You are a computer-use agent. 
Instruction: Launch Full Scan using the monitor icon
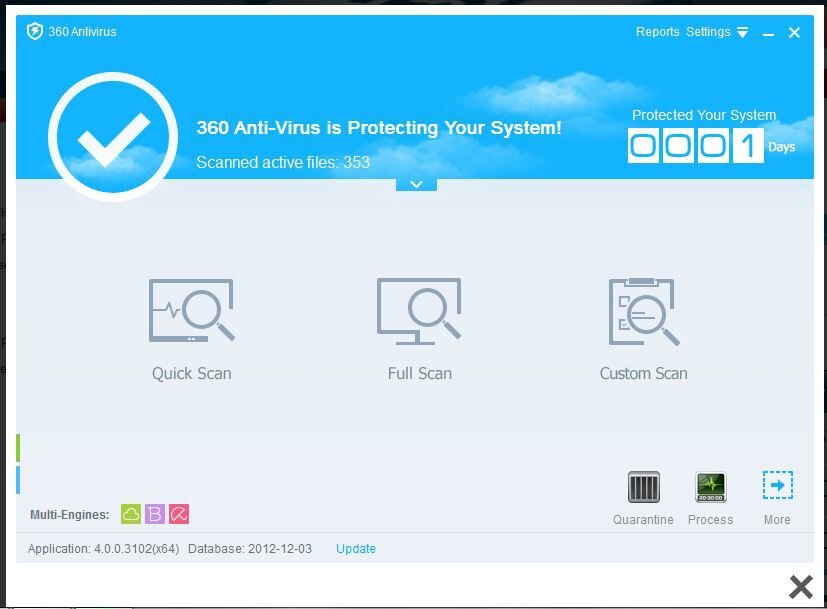[419, 311]
